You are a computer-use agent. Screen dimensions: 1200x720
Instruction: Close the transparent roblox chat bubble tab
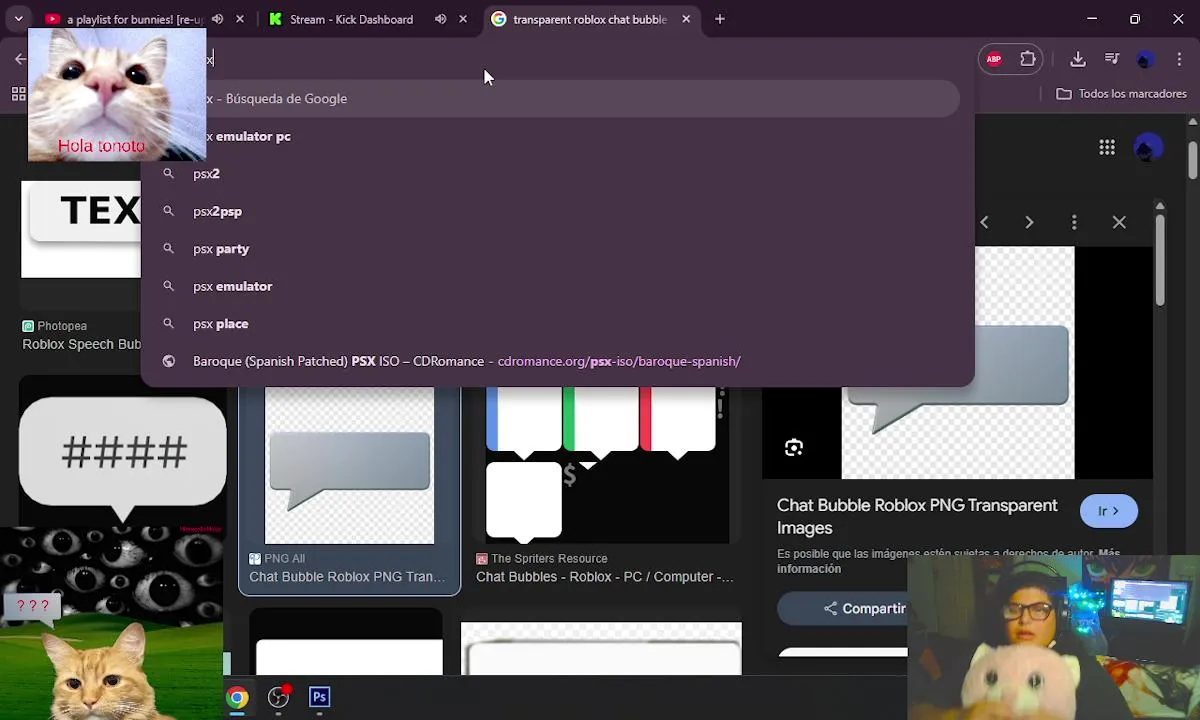tap(686, 19)
